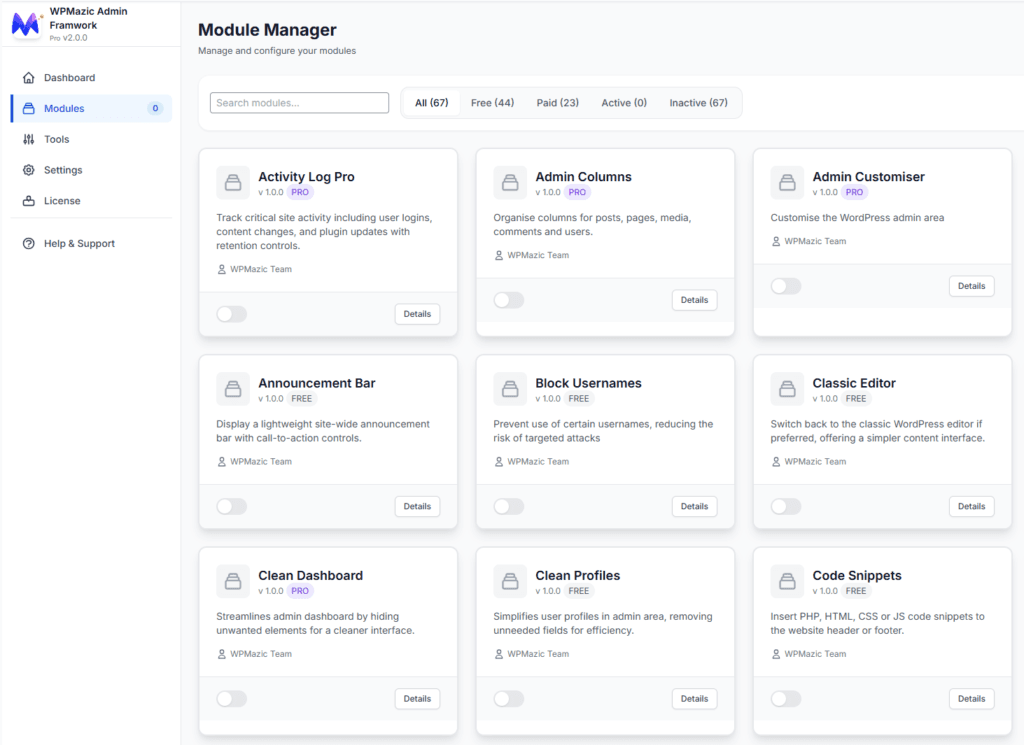1024x745 pixels.
Task: Enable the Activity Log Pro module toggle
Action: (x=232, y=314)
